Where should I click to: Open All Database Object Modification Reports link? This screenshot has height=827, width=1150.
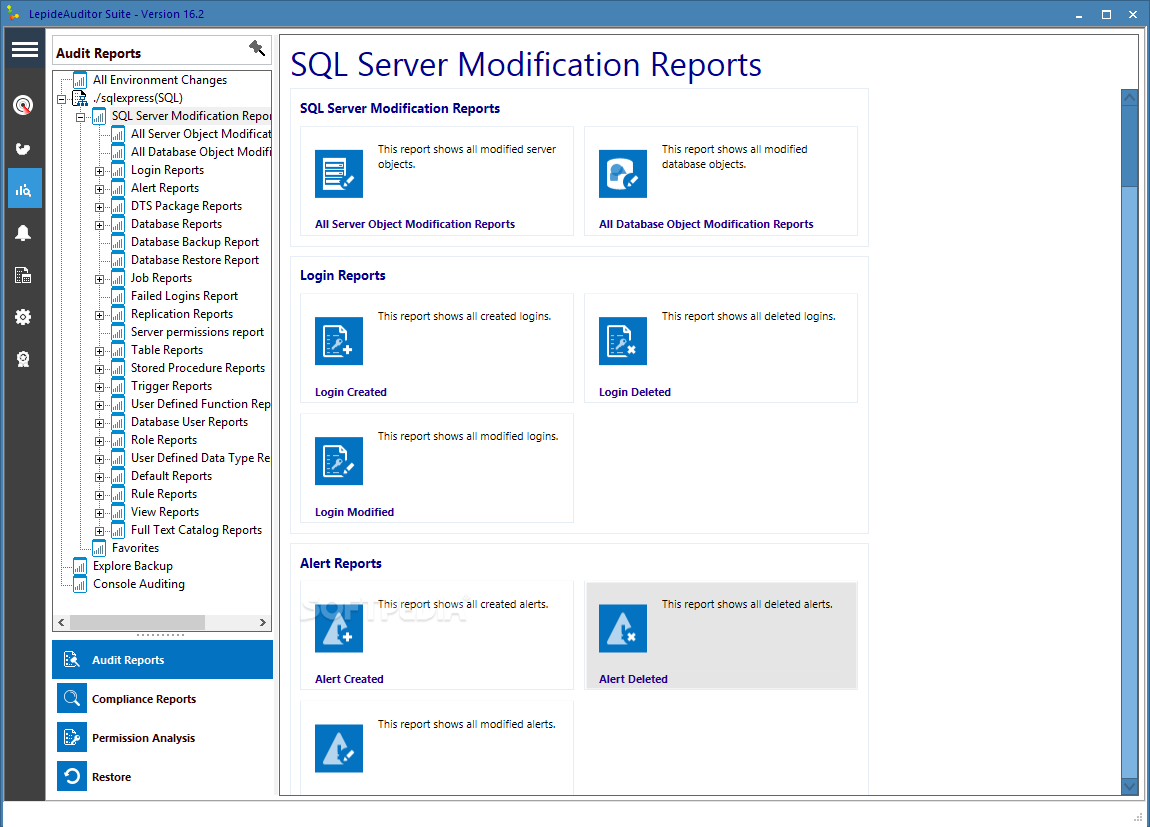(706, 224)
